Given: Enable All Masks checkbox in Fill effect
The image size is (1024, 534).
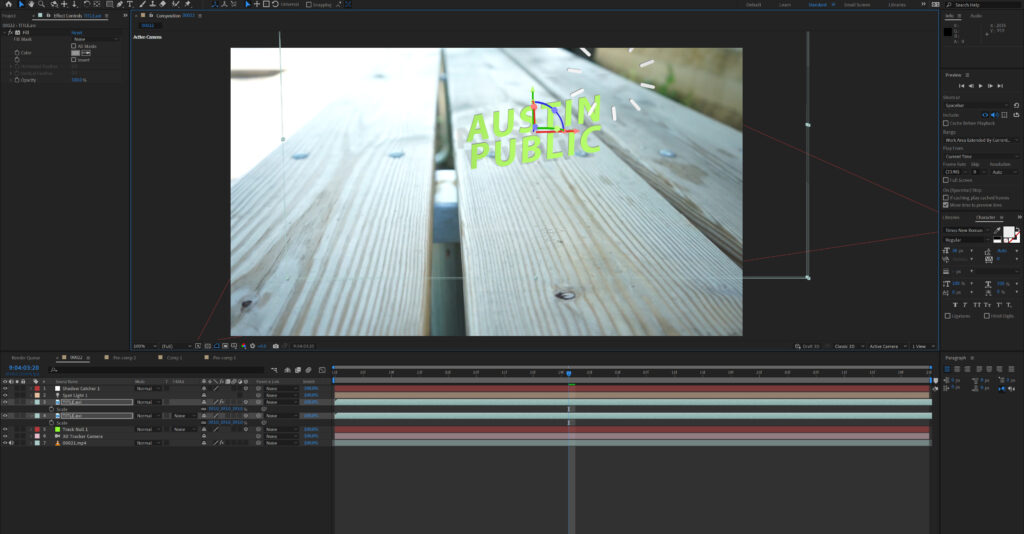Looking at the screenshot, I should 73,46.
